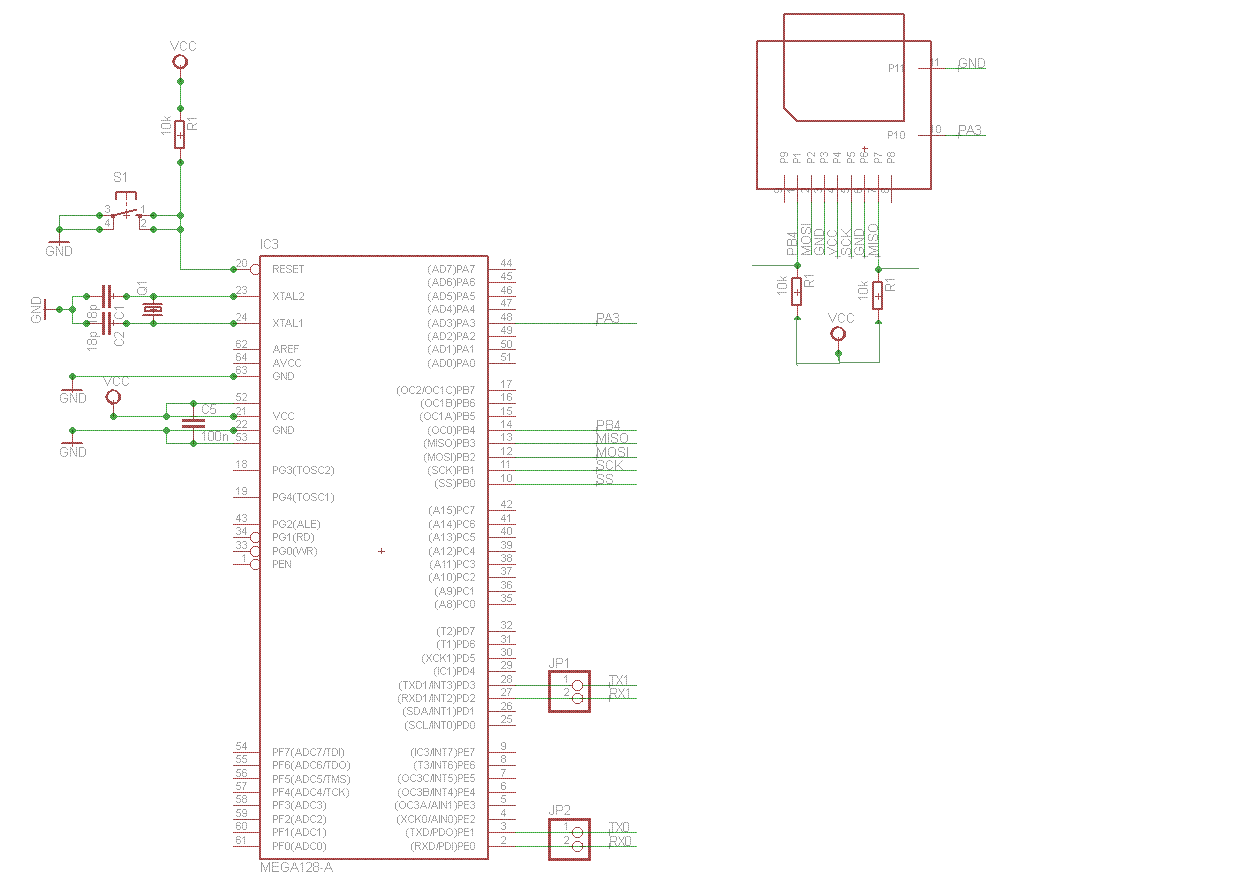This screenshot has height=884, width=1236.
Task: Click the (MISO)PB3 pin label
Action: pyautogui.click(x=449, y=443)
